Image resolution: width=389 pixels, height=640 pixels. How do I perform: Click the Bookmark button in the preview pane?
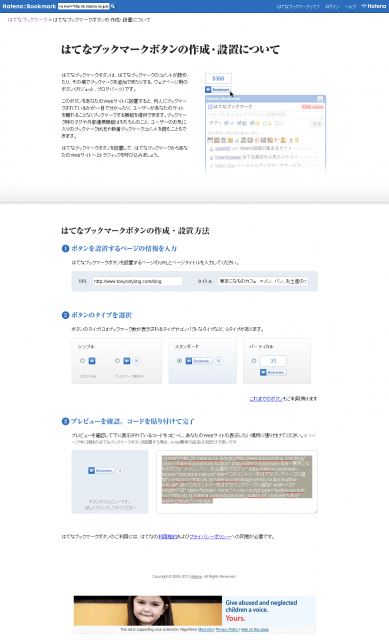coord(101,471)
